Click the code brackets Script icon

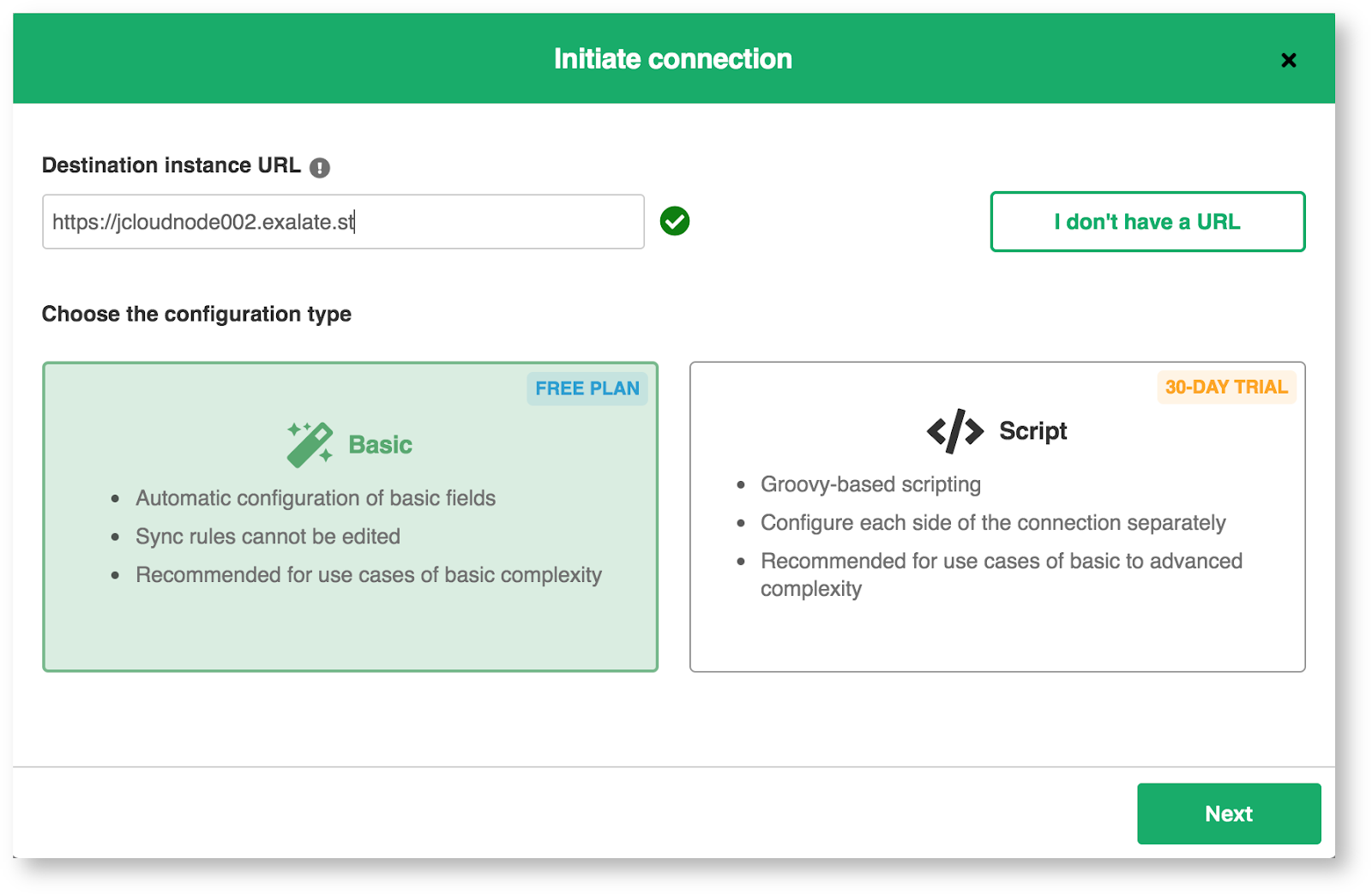pyautogui.click(x=954, y=430)
